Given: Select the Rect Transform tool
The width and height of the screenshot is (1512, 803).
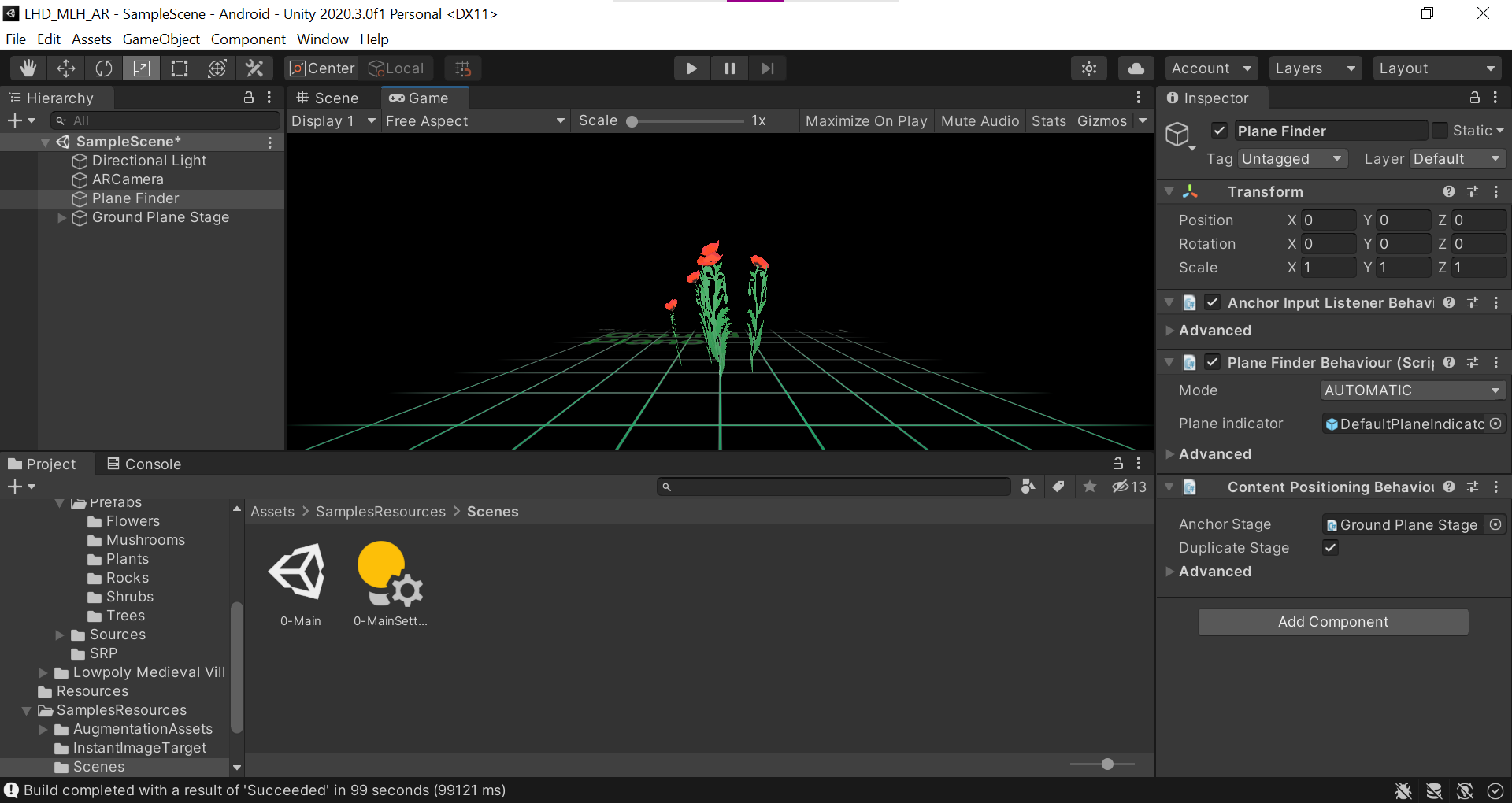Looking at the screenshot, I should [x=180, y=68].
